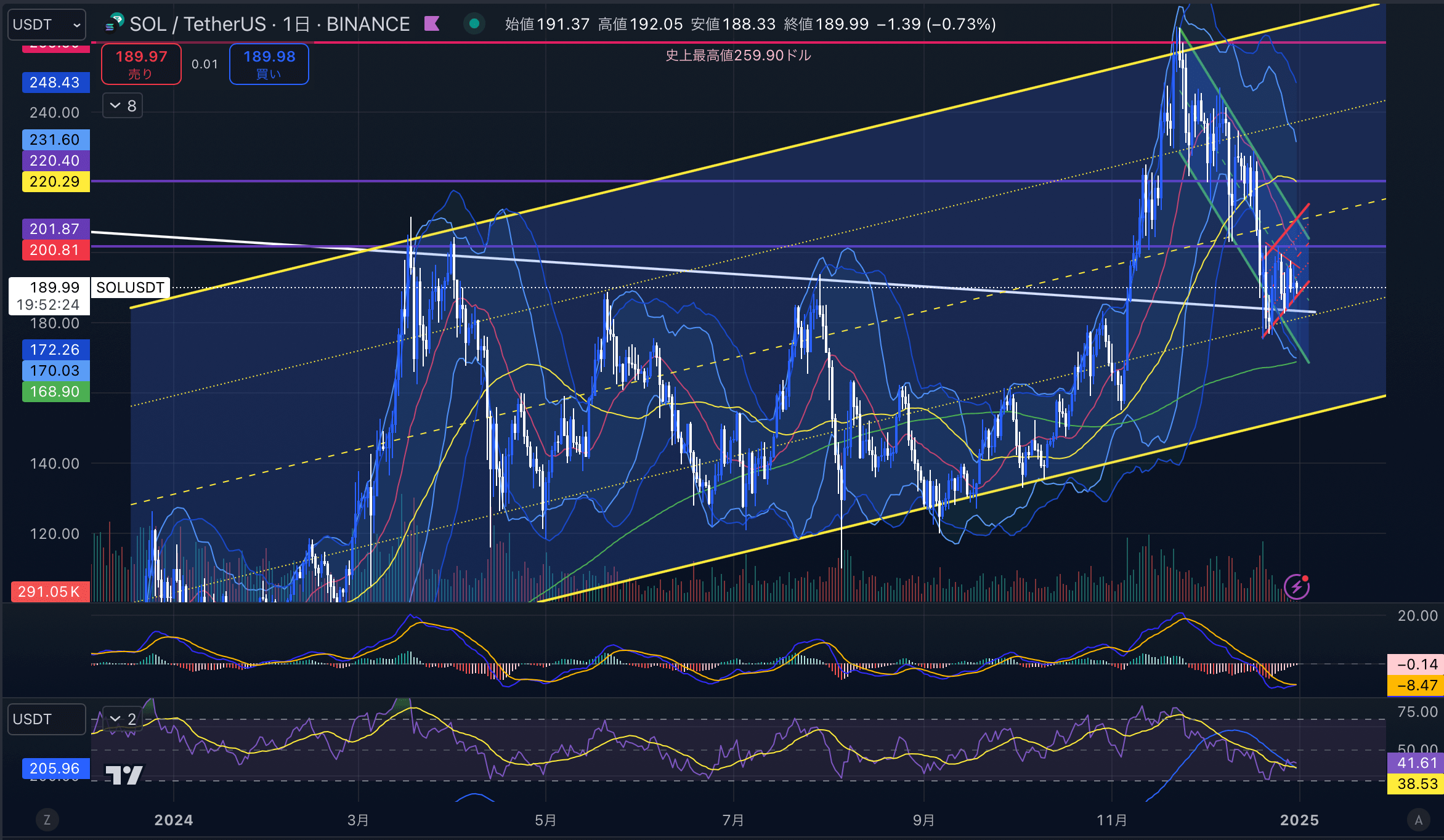
Task: Click the purple flag icon
Action: (432, 24)
